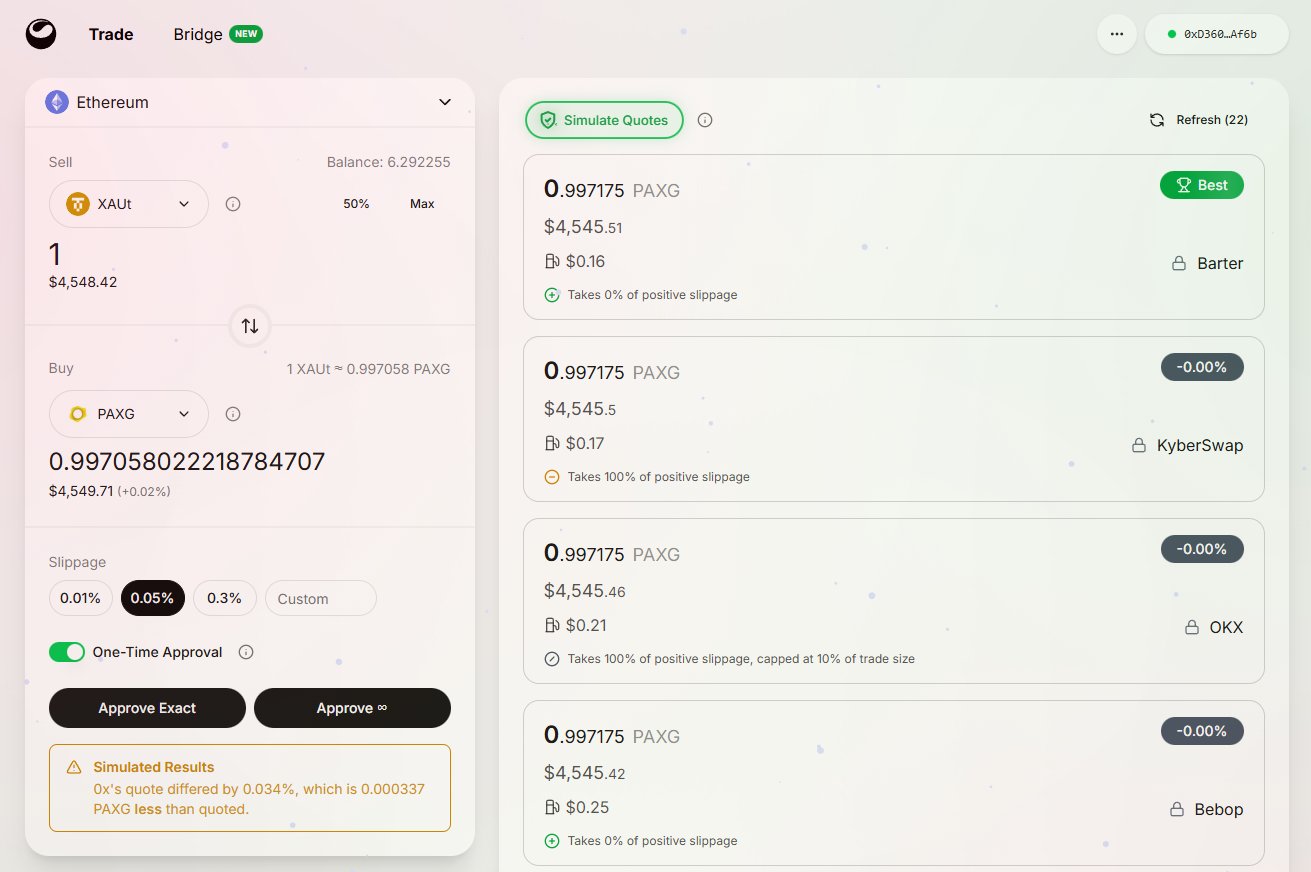Viewport: 1311px width, 872px height.
Task: Click info icon next to One-Time Approval
Action: [x=246, y=652]
